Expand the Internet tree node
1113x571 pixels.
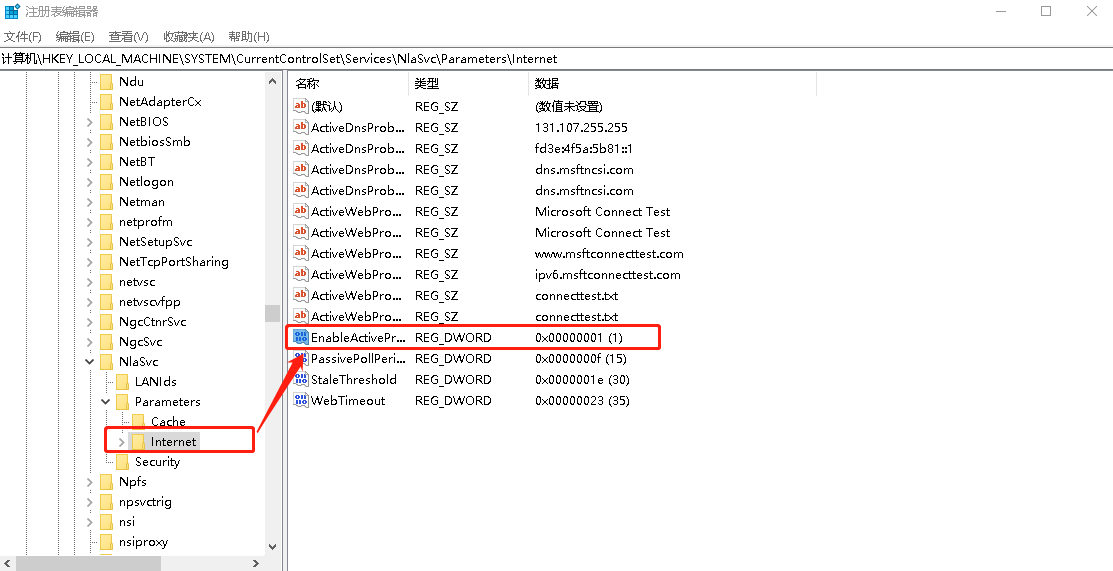[121, 442]
